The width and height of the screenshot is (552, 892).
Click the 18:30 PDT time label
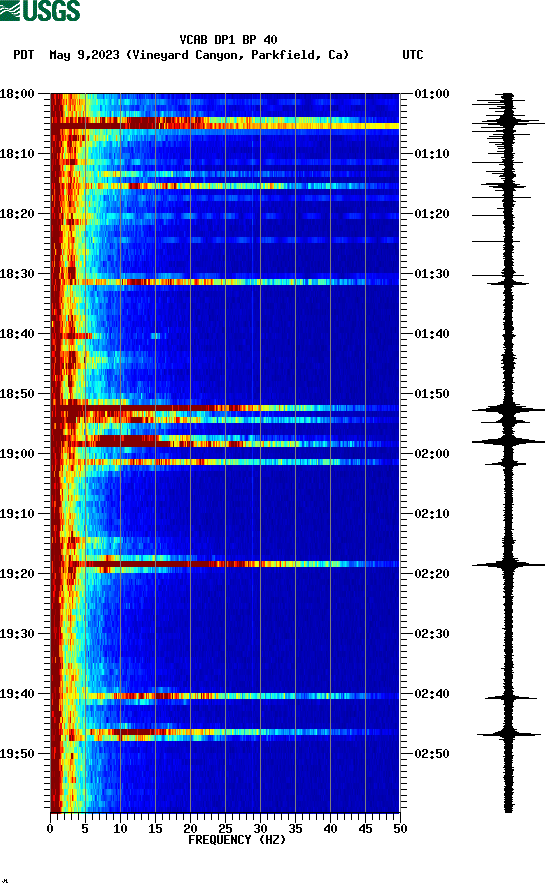17,274
